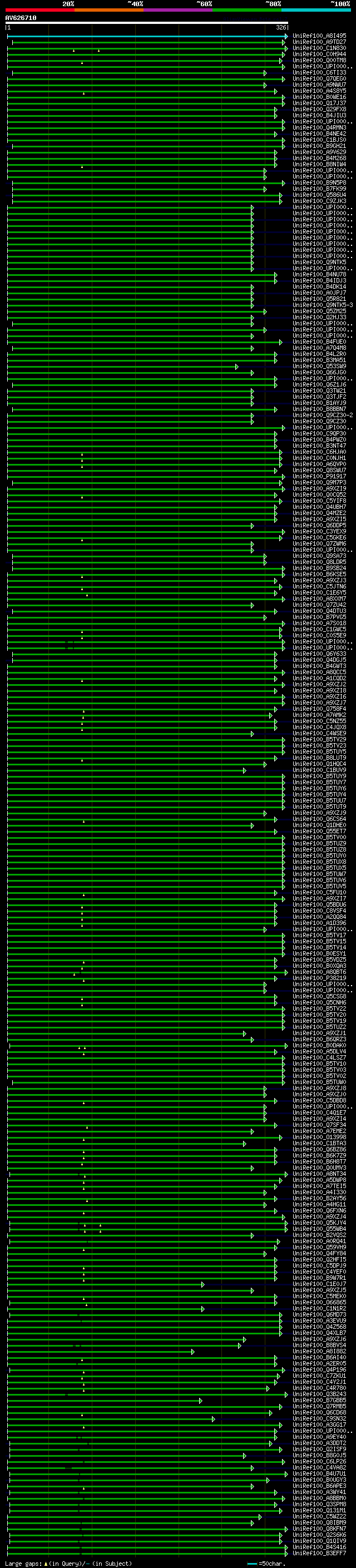This screenshot has height=1568, width=356.
Task: Select hit label UniRef100_Q17J37
Action: point(319,103)
